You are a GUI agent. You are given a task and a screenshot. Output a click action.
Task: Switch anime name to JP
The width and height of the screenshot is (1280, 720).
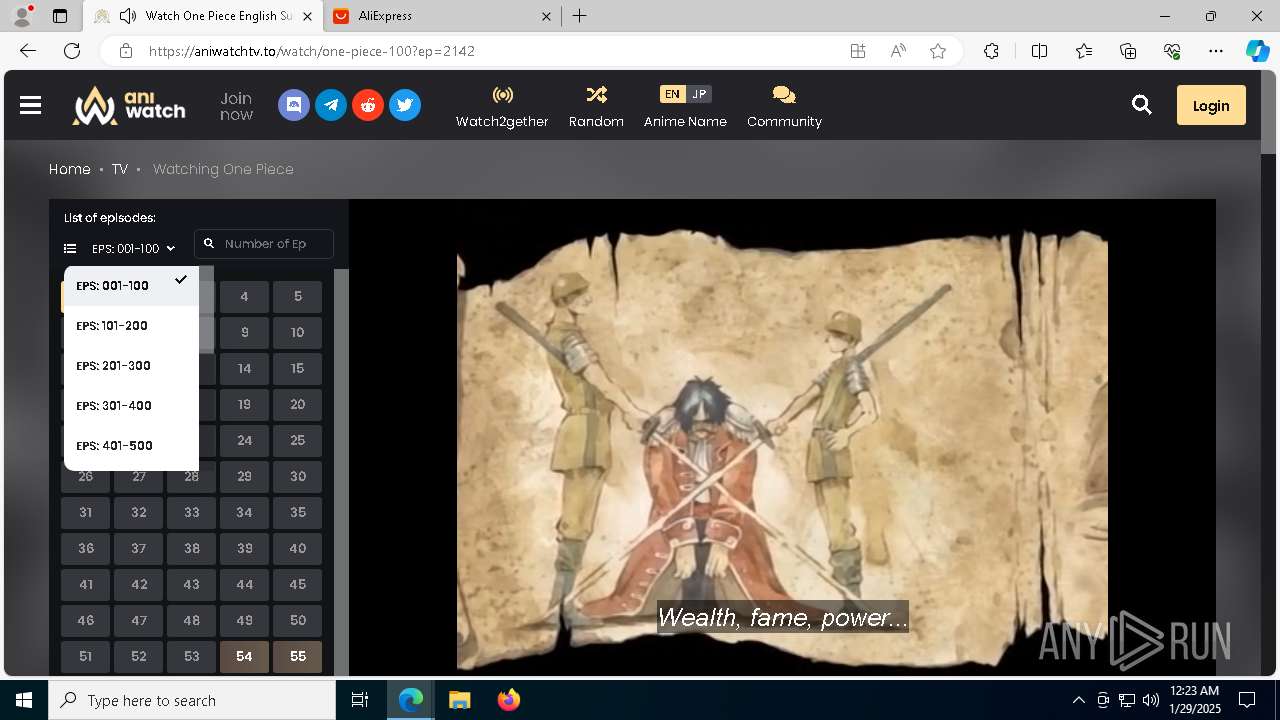pos(699,94)
